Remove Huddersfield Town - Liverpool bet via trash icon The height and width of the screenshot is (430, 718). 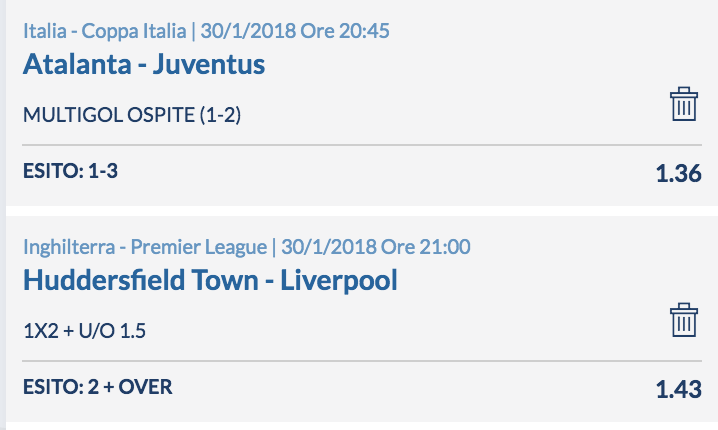(x=684, y=320)
